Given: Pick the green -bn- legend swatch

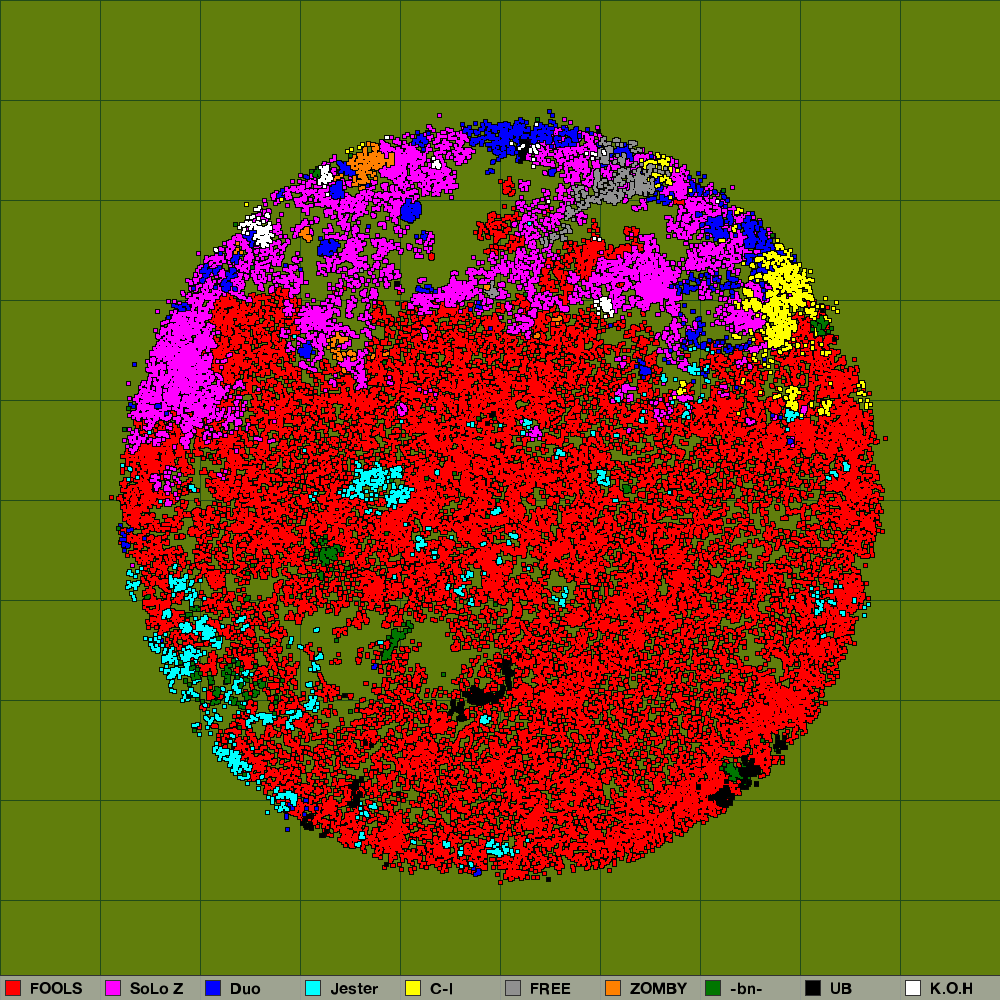Looking at the screenshot, I should tap(713, 988).
